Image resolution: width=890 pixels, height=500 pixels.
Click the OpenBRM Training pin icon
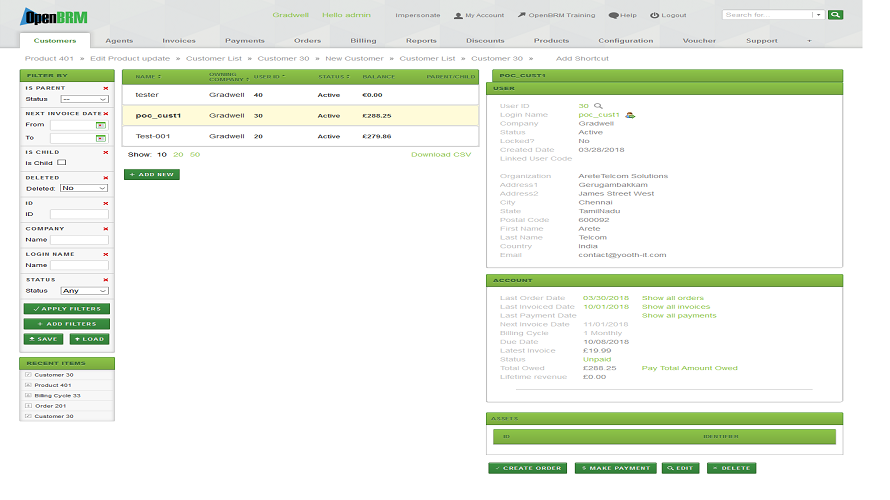(x=522, y=15)
